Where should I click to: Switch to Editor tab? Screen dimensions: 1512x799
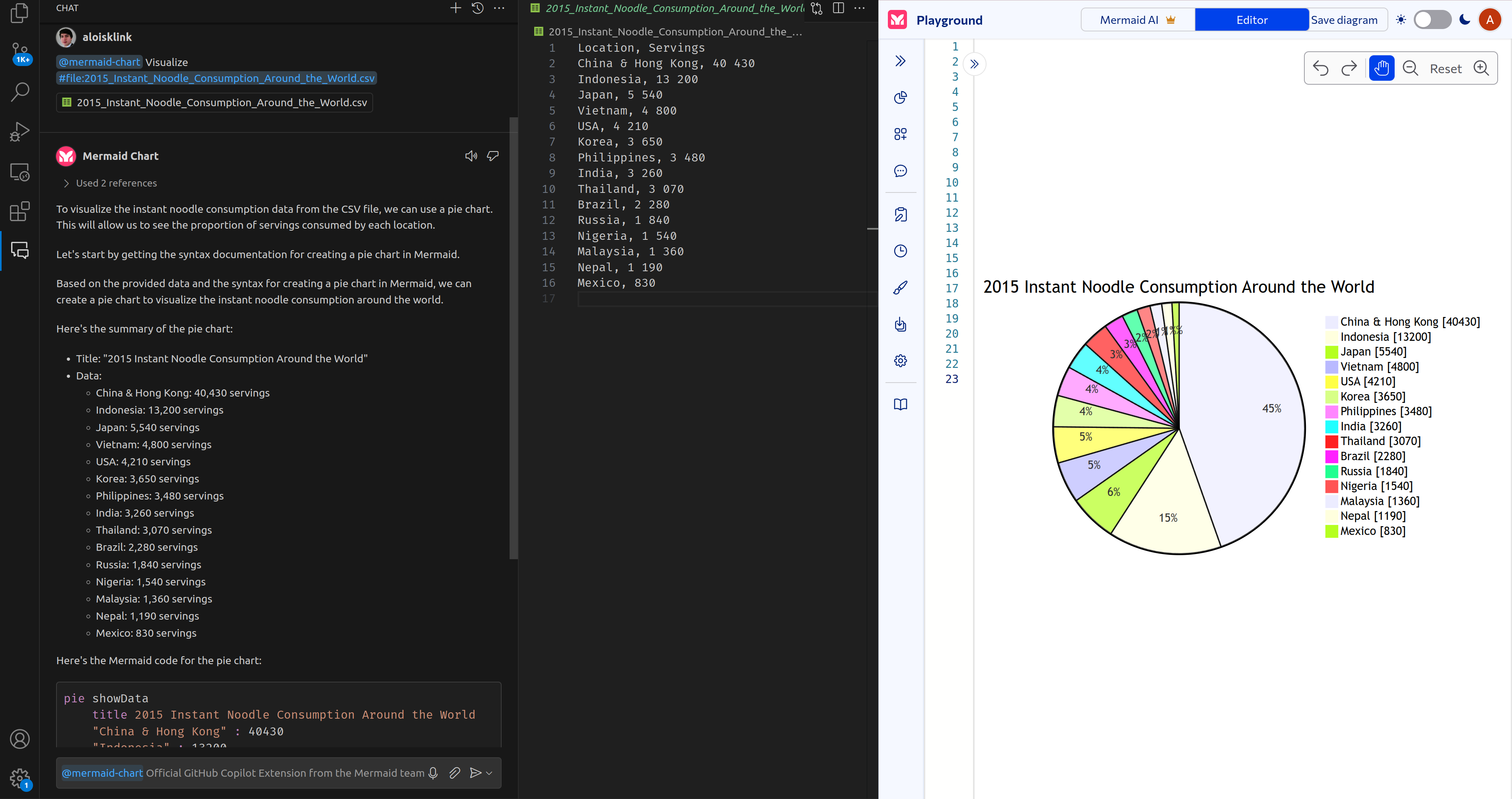pos(1251,20)
